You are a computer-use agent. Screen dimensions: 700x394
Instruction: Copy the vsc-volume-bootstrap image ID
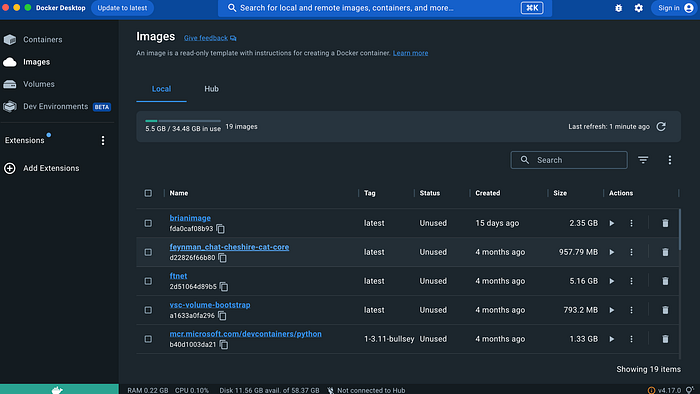click(x=222, y=316)
